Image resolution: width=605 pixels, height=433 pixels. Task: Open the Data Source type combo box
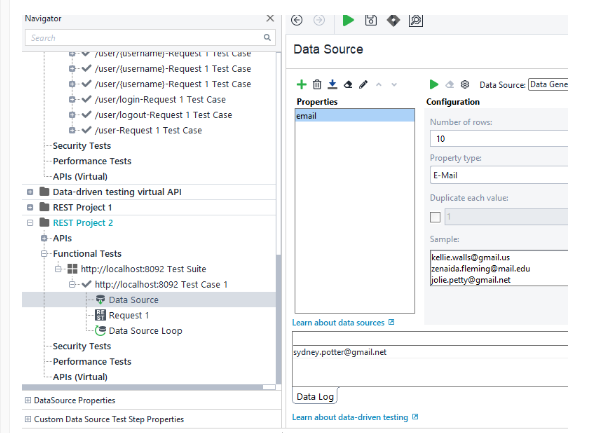[548, 85]
